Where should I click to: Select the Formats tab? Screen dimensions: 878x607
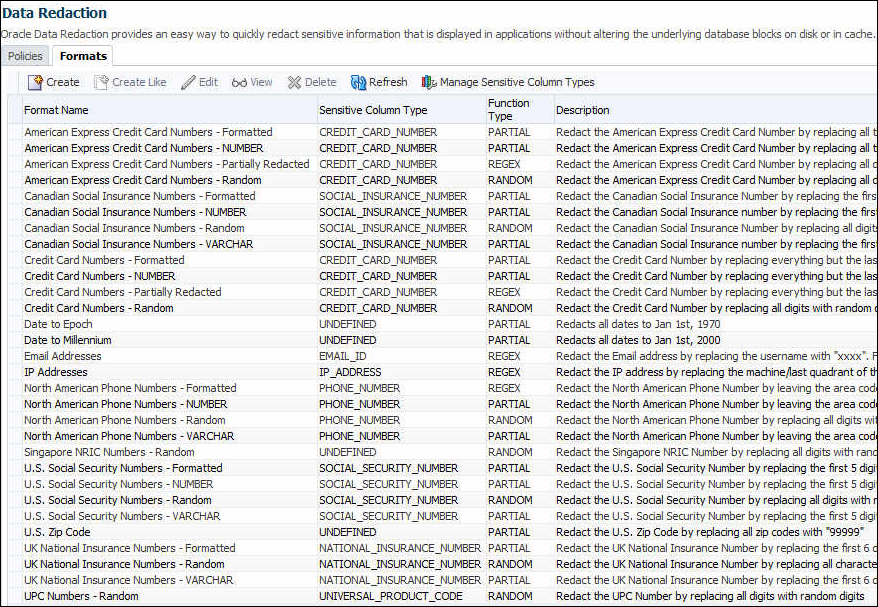(83, 56)
